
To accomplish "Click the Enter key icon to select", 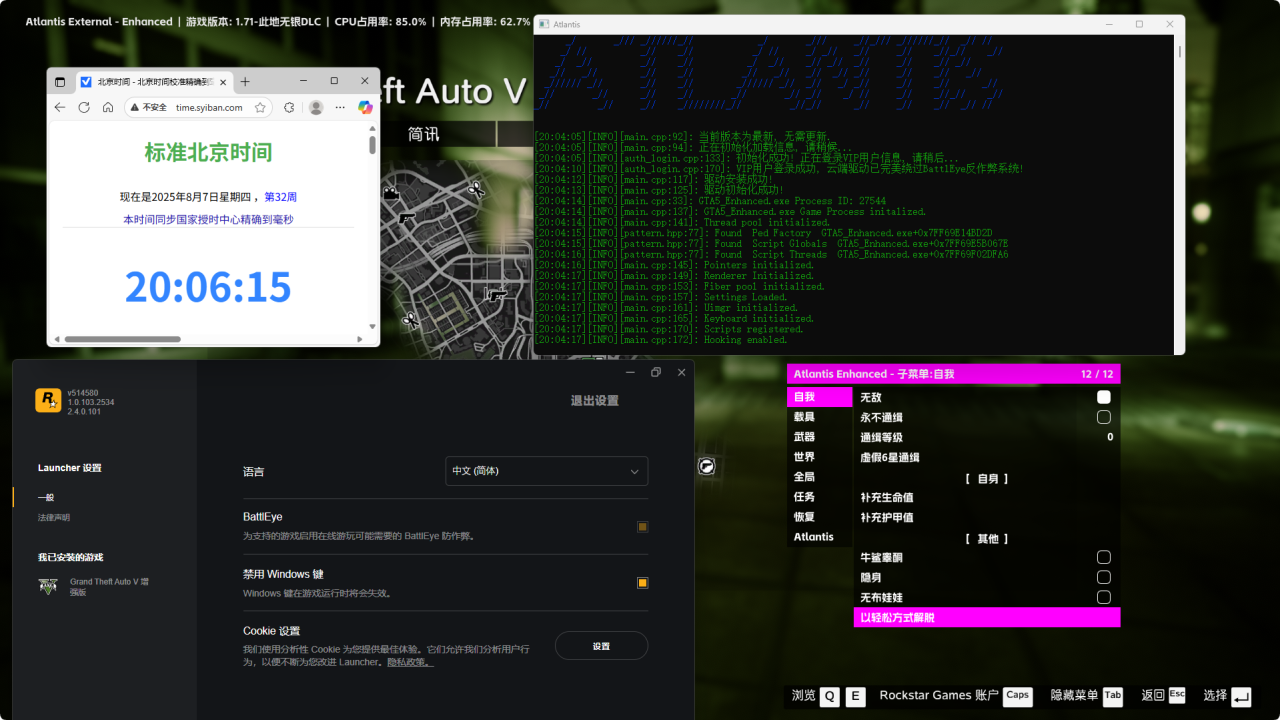I will (1241, 697).
